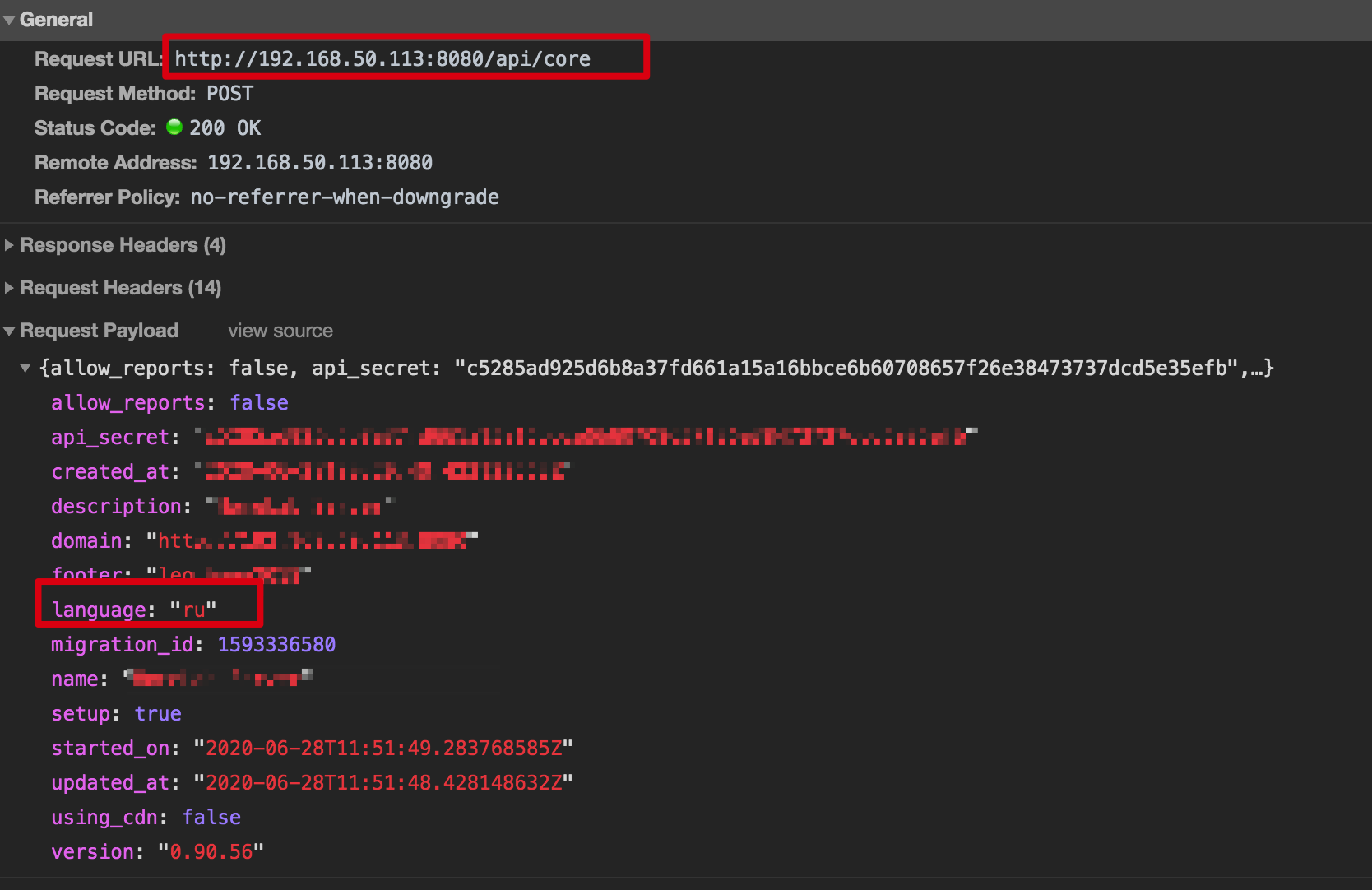The image size is (1372, 890).
Task: Click the using_cdn false value
Action: [211, 817]
